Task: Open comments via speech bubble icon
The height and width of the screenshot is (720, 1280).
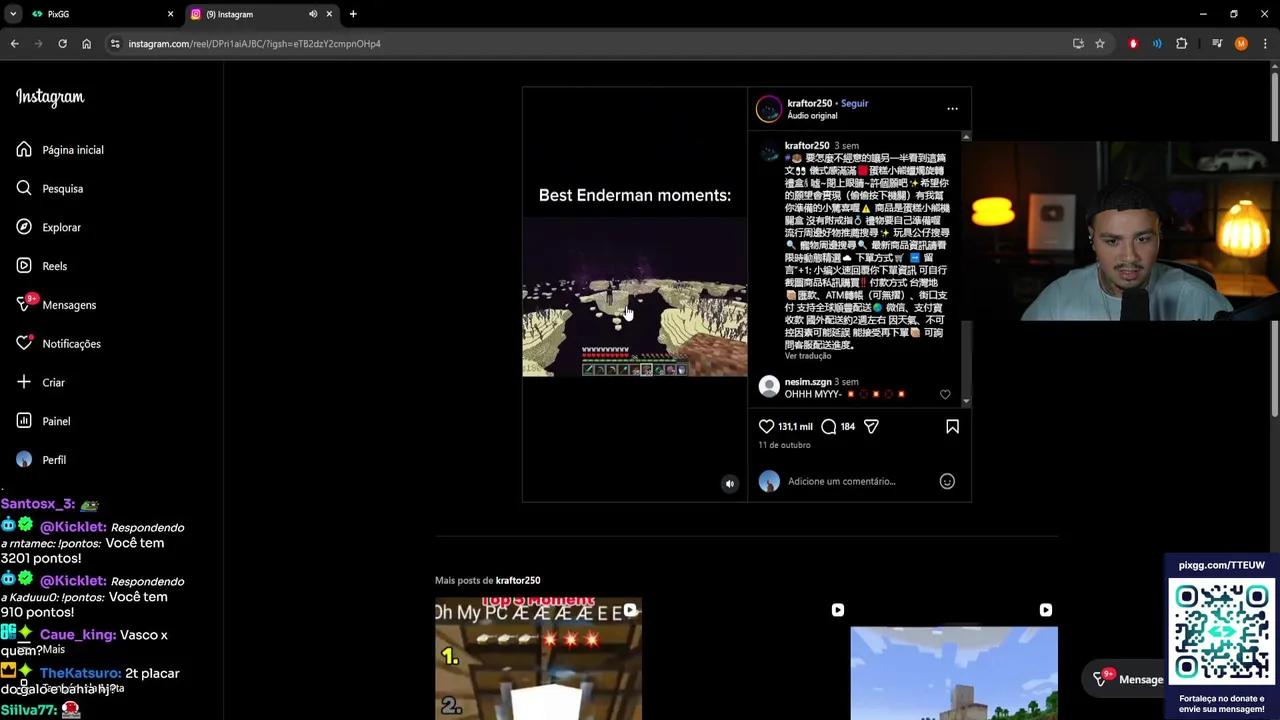Action: coord(829,427)
